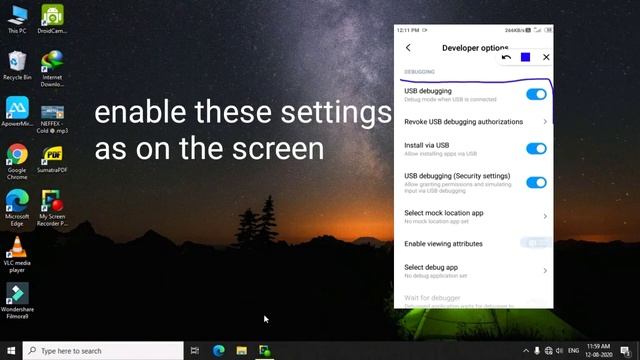Expand Select debug app chevron
Screen dimensions: 640x360
click(x=545, y=271)
